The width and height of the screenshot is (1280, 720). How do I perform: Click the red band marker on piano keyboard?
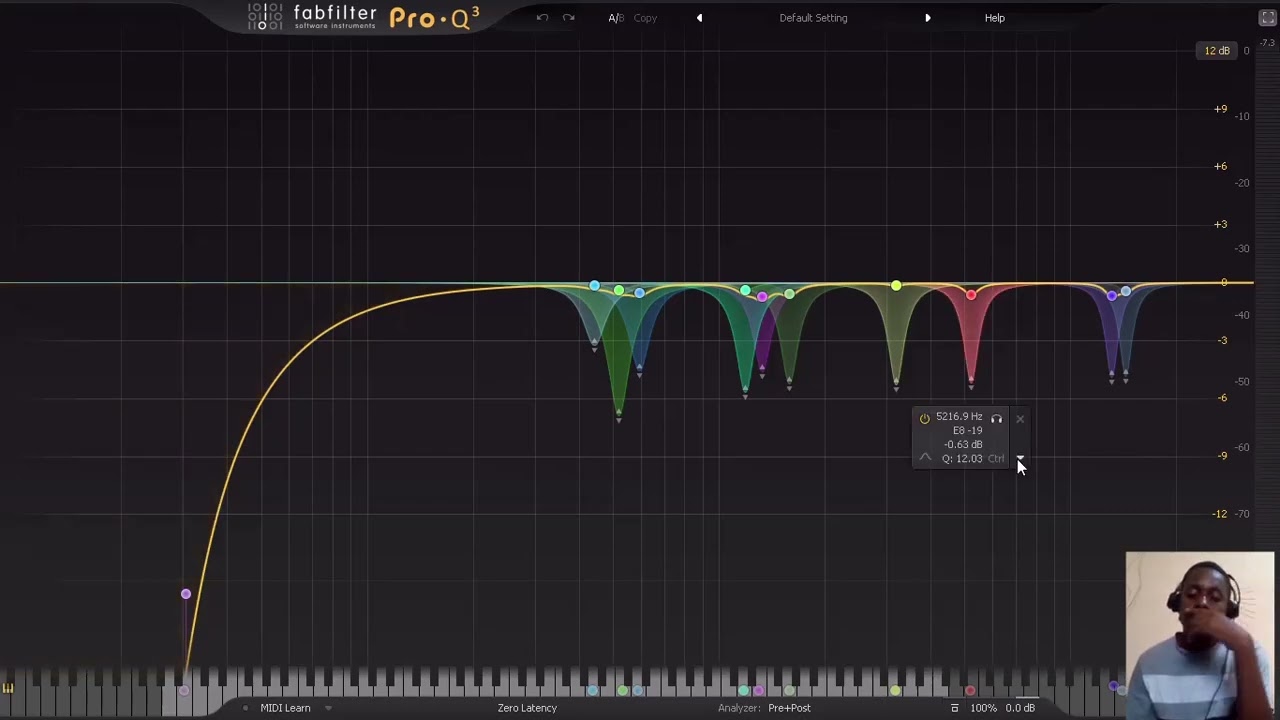[970, 690]
